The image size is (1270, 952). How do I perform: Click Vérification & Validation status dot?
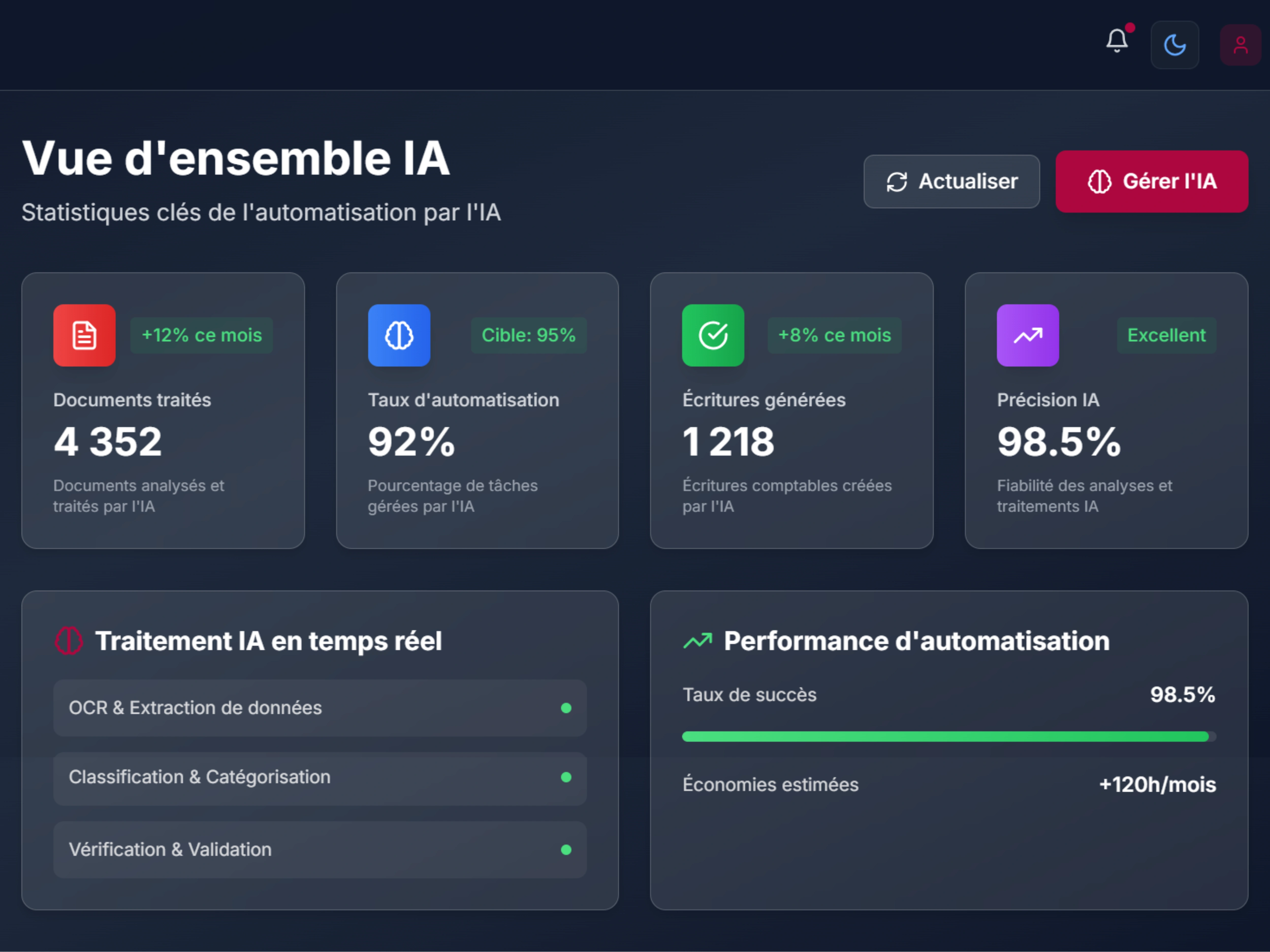(566, 850)
